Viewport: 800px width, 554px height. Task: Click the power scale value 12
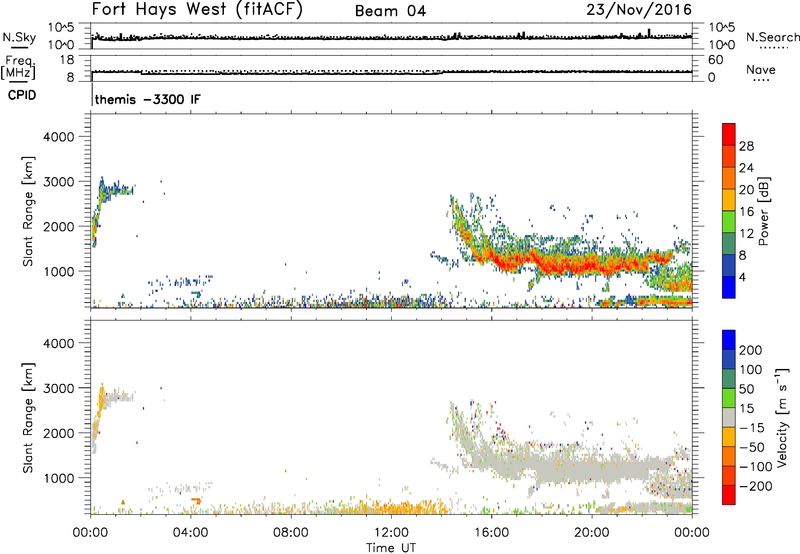pos(746,234)
